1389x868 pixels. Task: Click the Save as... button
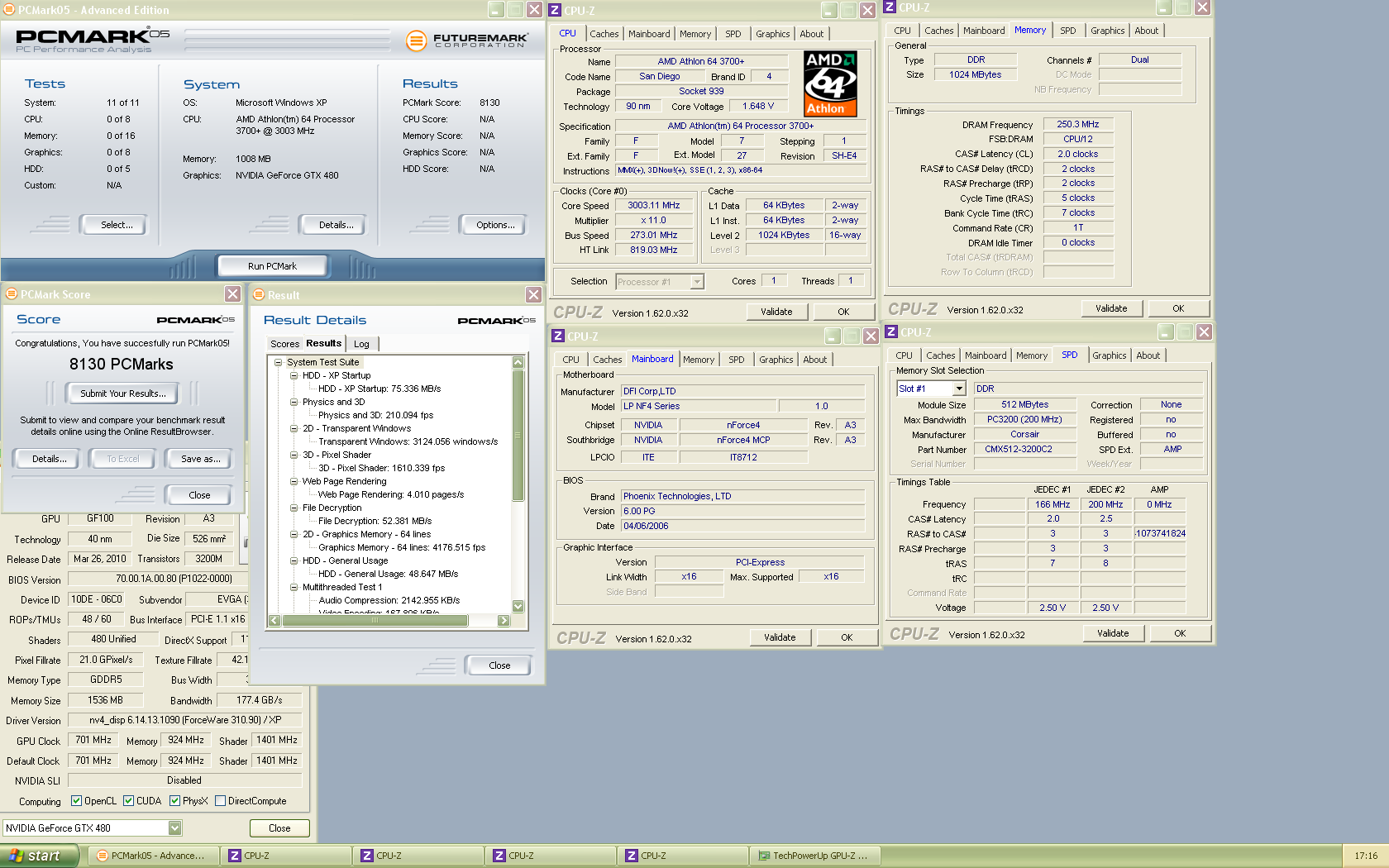[x=200, y=459]
